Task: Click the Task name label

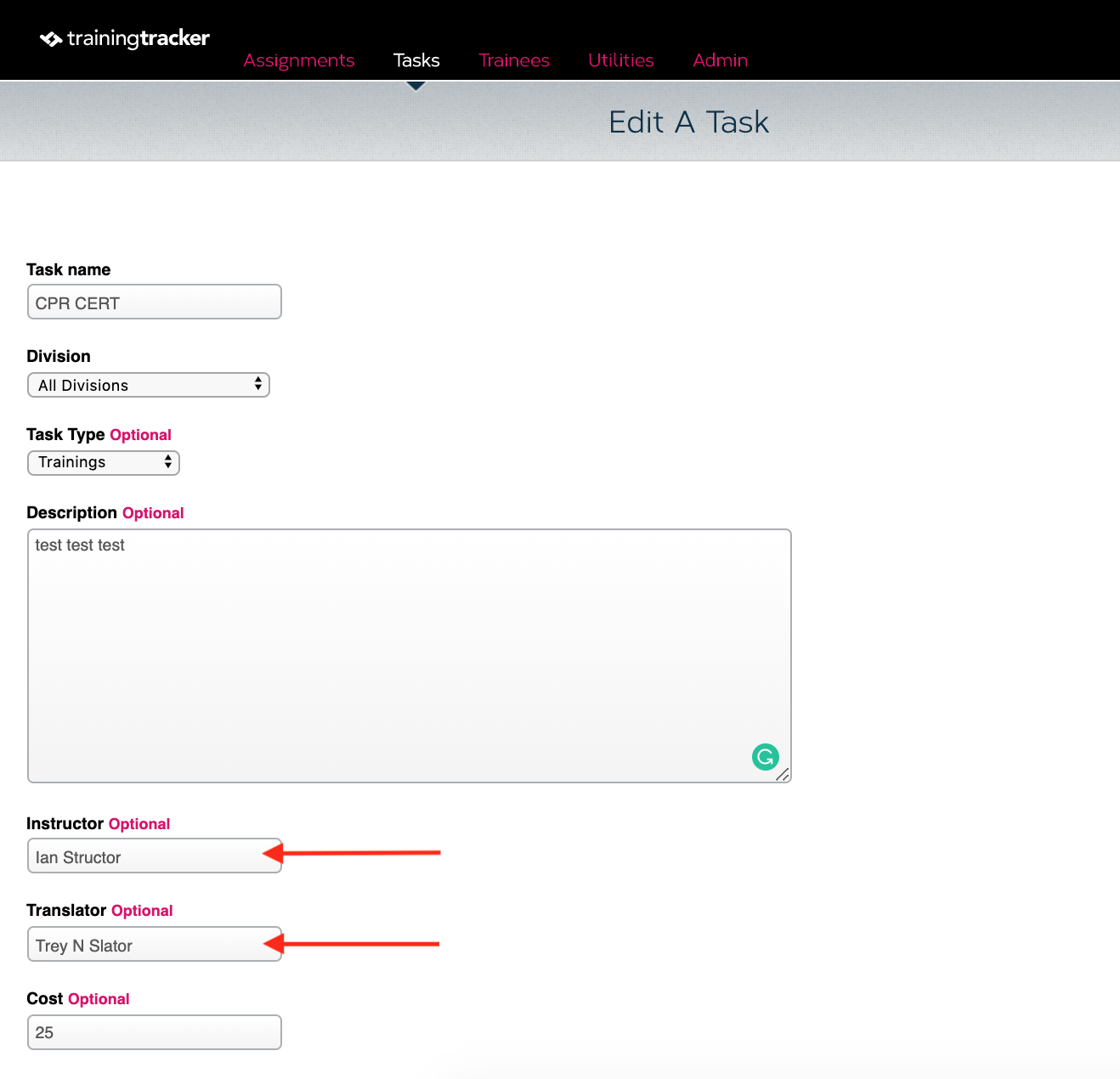Action: coord(69,269)
